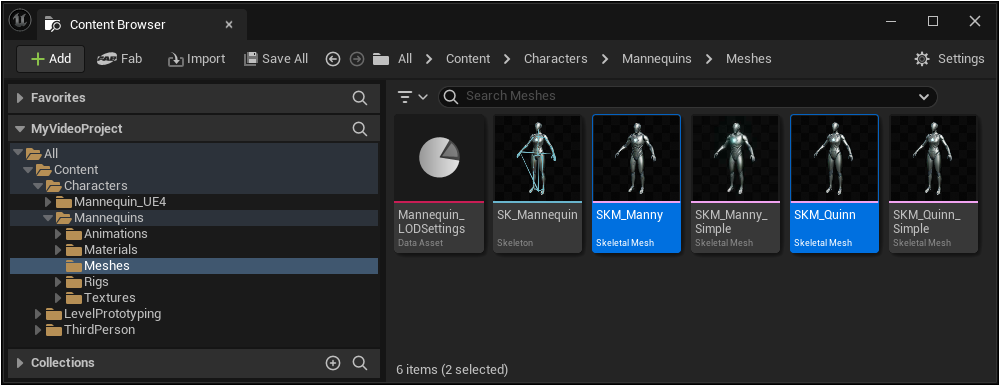The image size is (1000, 386).
Task: Open chevron after Mannequins breadcrumb
Action: (709, 59)
